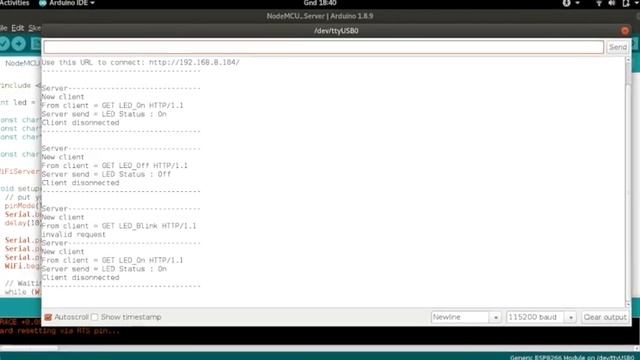Click the New sketch icon in Arduino toolbar
Screen dimensions: 640x360
pyautogui.click(x=36, y=43)
